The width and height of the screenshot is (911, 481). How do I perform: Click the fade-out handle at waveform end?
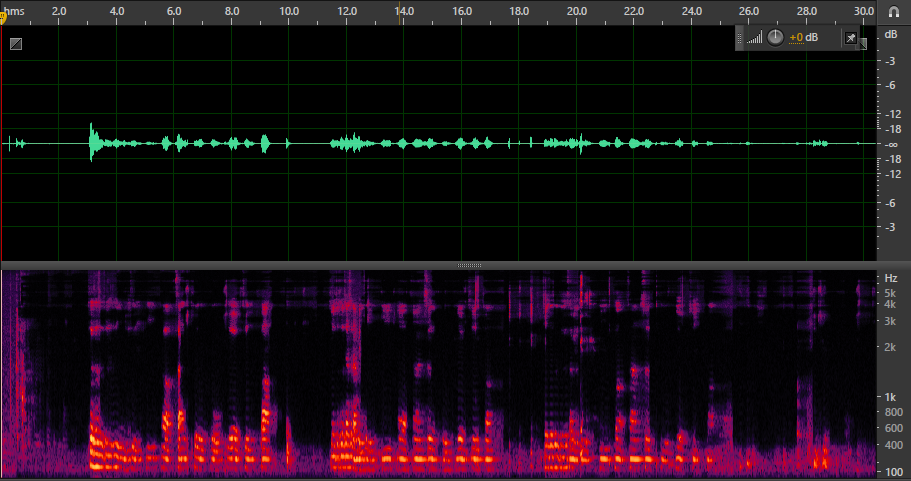tap(863, 44)
